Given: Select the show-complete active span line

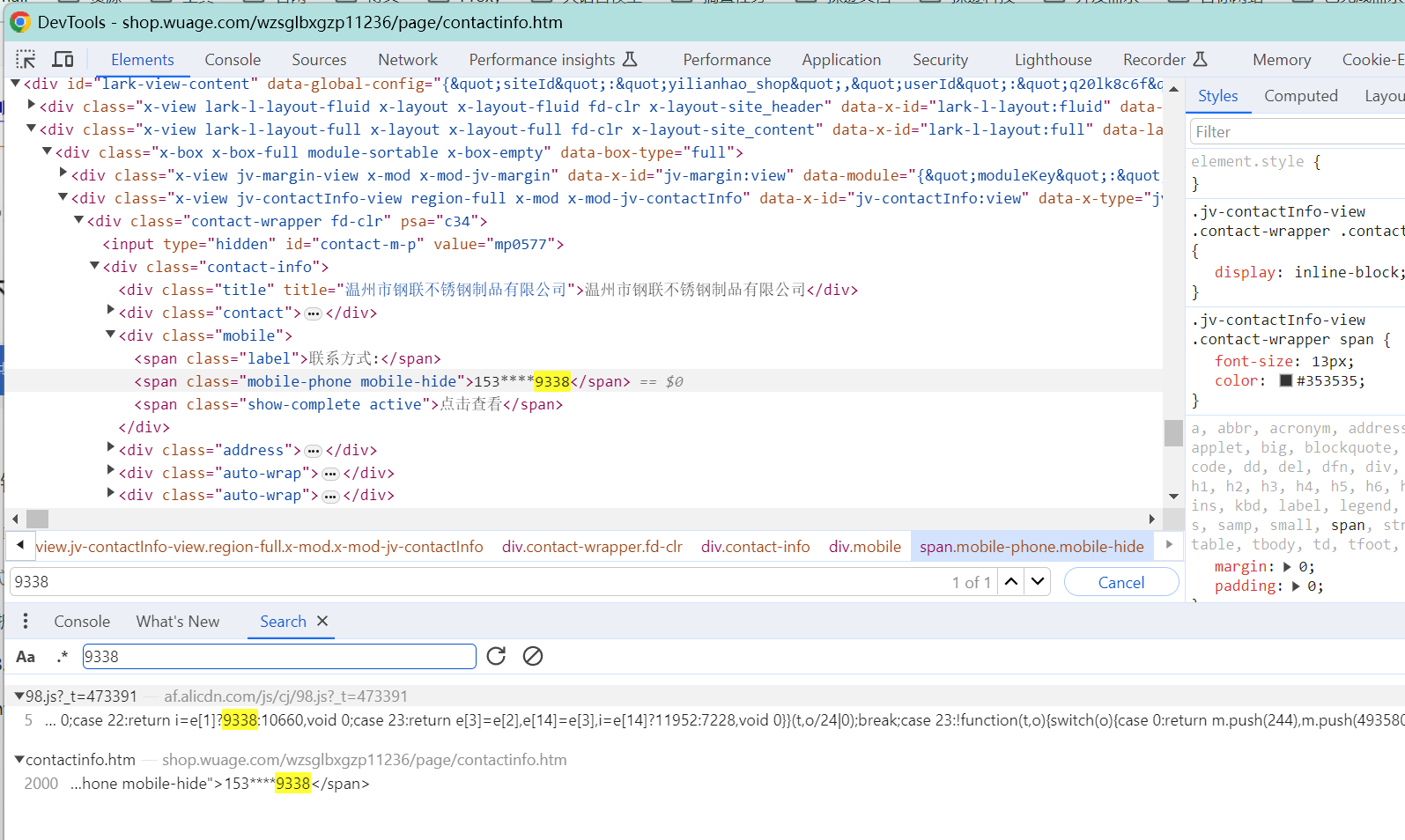Looking at the screenshot, I should 348,404.
